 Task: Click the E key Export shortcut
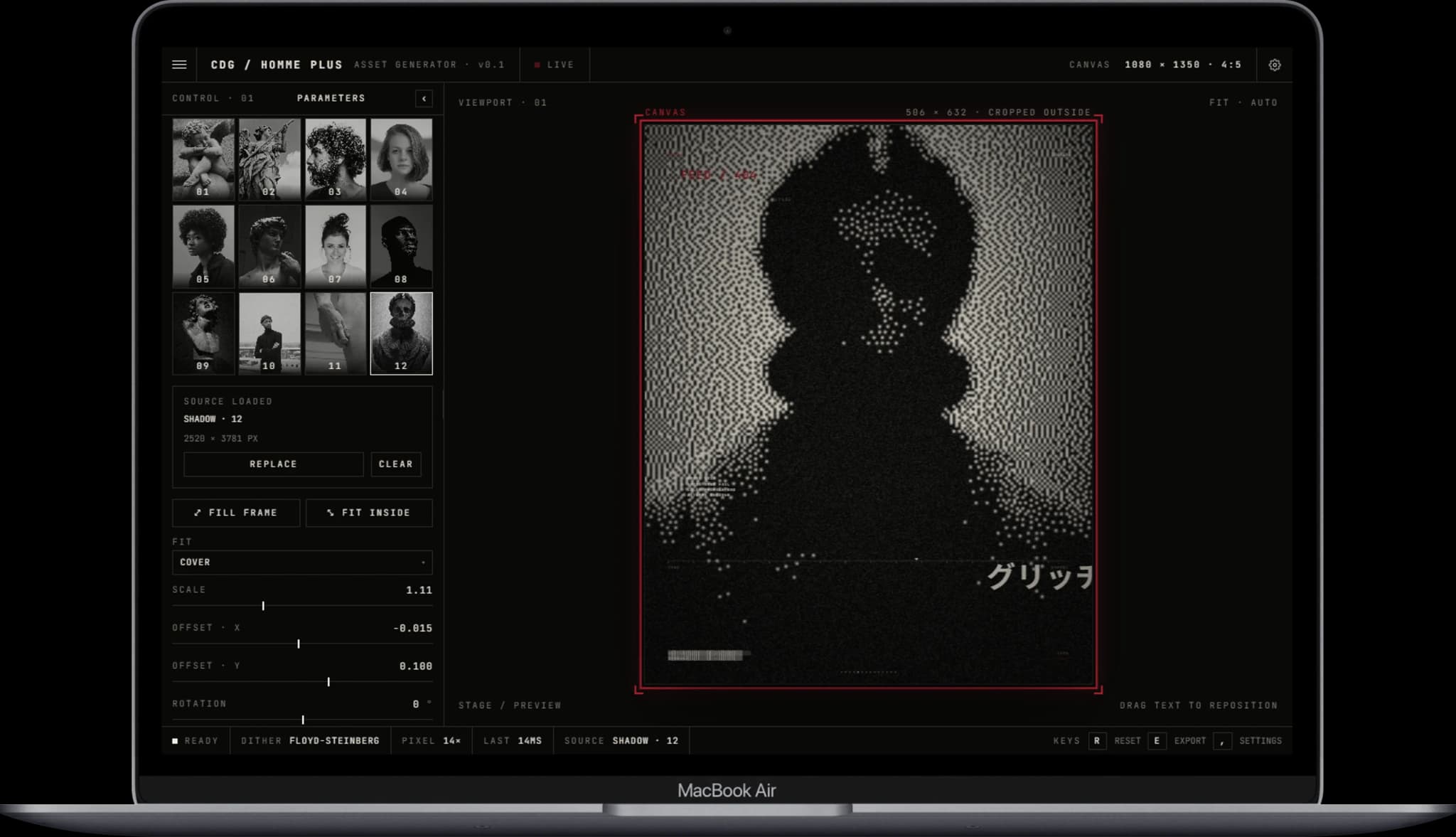[1157, 741]
